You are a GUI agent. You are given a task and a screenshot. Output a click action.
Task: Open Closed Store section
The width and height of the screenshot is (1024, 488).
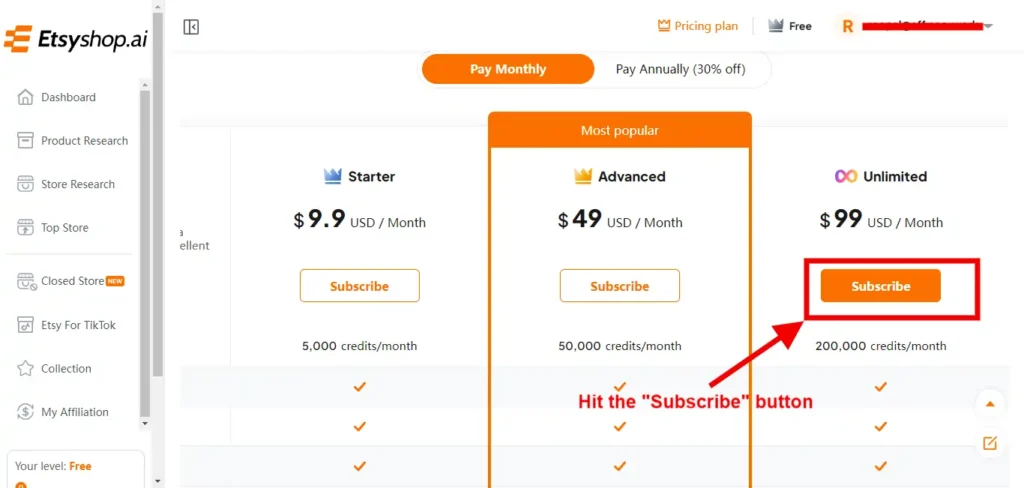pos(71,282)
